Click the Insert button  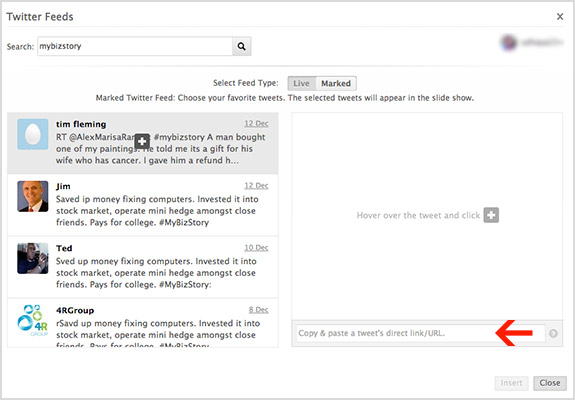pos(511,383)
